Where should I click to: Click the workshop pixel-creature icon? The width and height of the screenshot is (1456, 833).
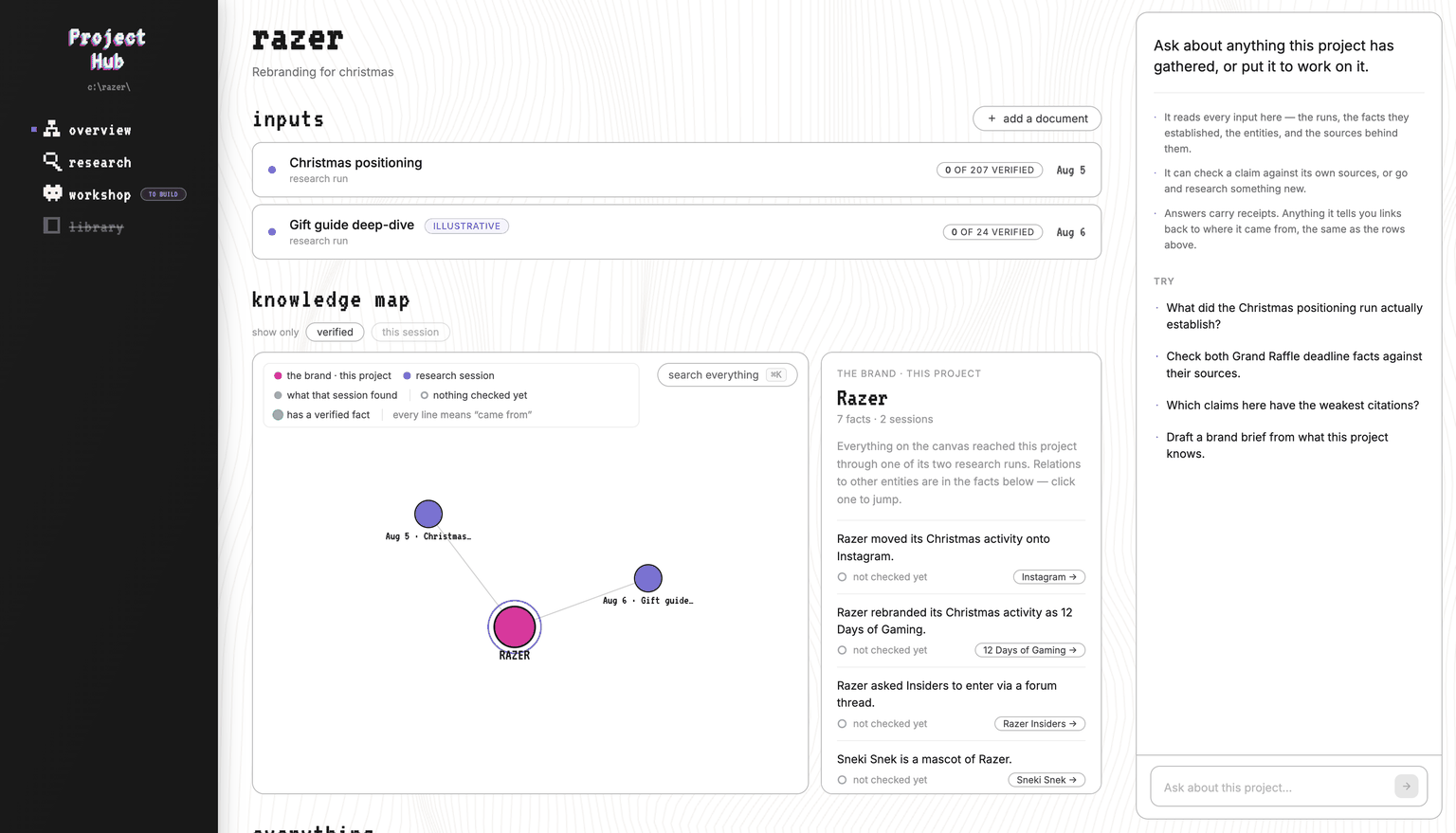coord(52,193)
